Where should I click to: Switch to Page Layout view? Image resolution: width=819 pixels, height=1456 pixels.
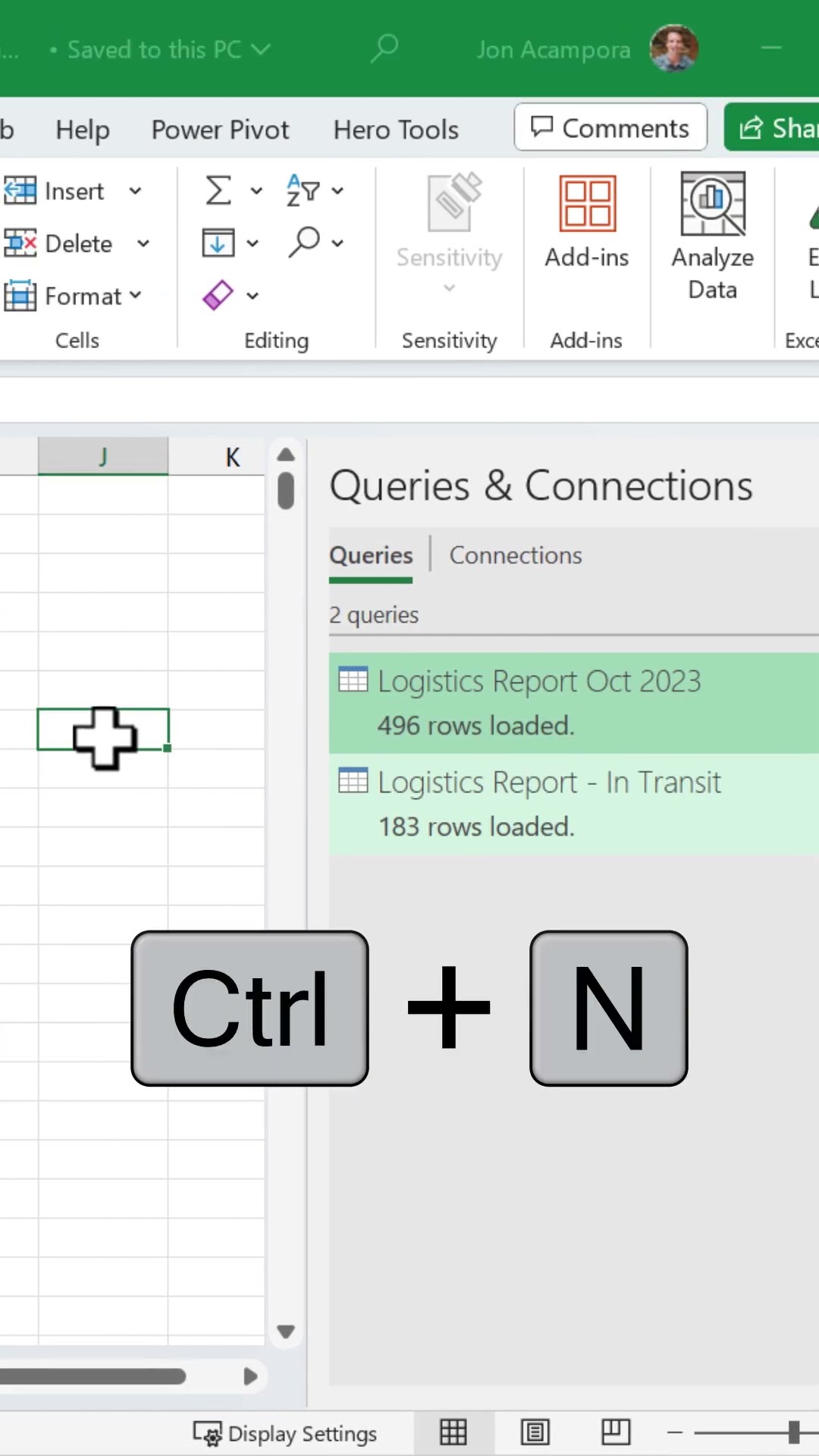(535, 1432)
